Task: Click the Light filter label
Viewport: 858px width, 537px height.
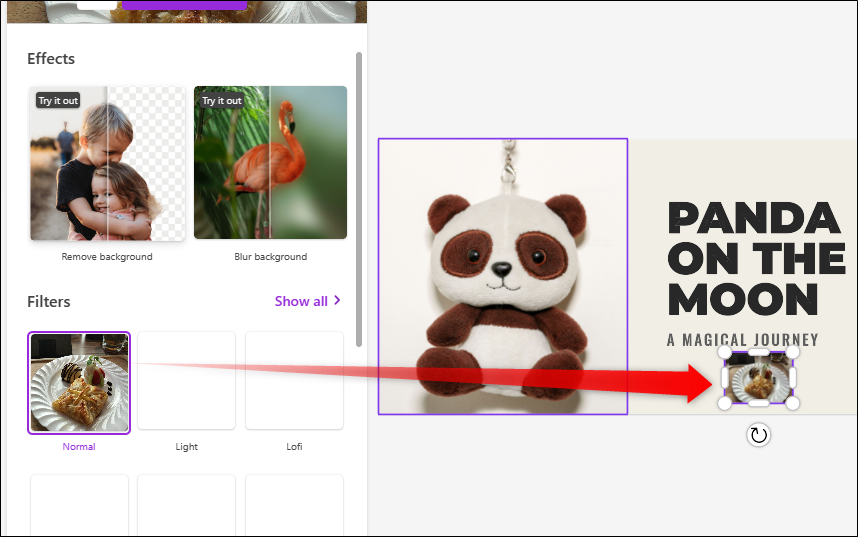Action: [187, 447]
